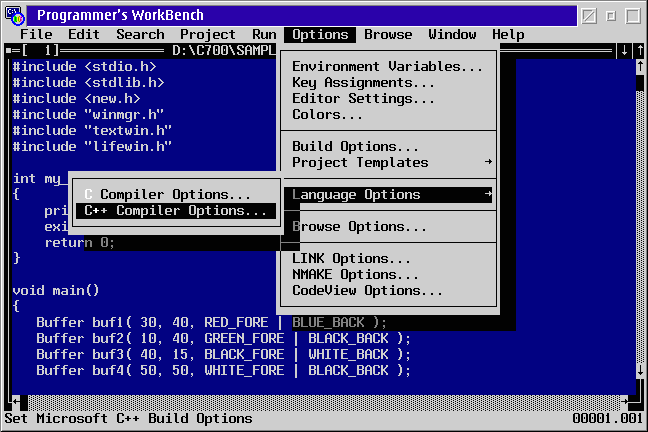
Task: Open the Help menu
Action: point(508,34)
